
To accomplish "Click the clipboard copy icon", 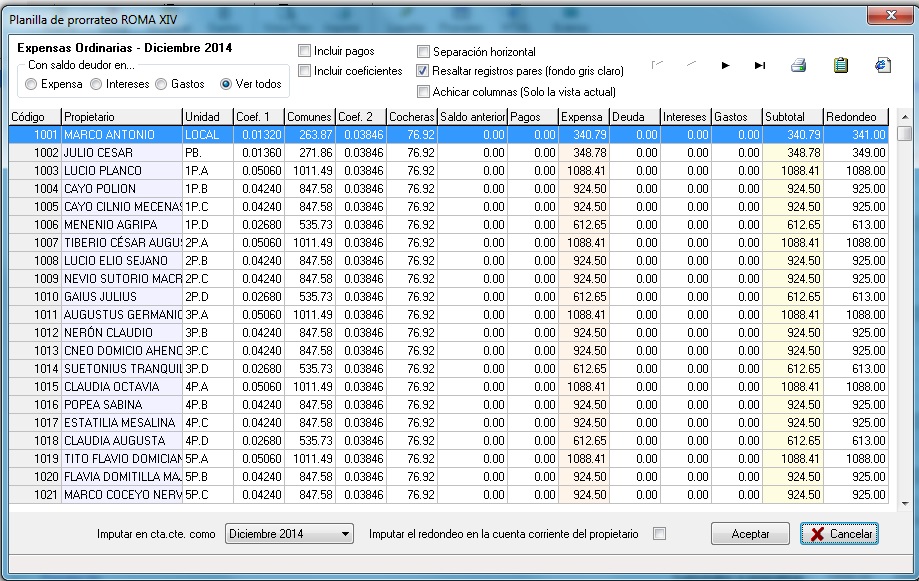I will [841, 66].
